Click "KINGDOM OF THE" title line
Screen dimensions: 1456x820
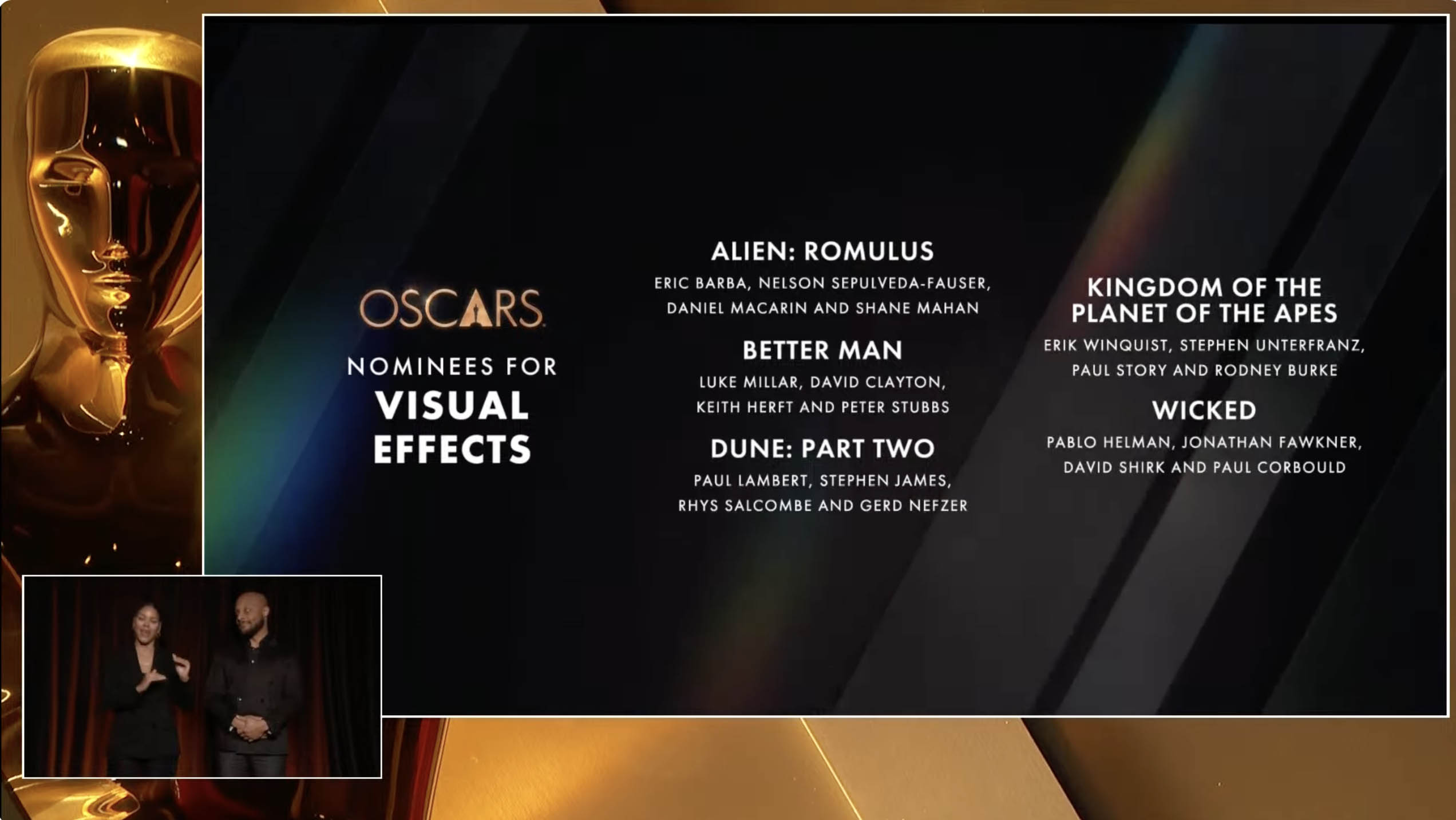pyautogui.click(x=1204, y=287)
